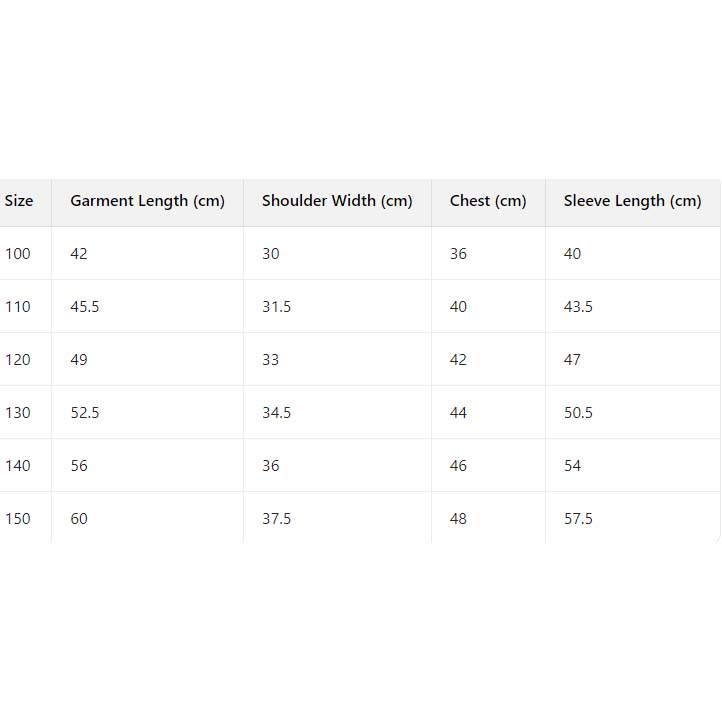Image resolution: width=722 pixels, height=722 pixels.
Task: Click shoulder width value 31.5
Action: pos(277,307)
